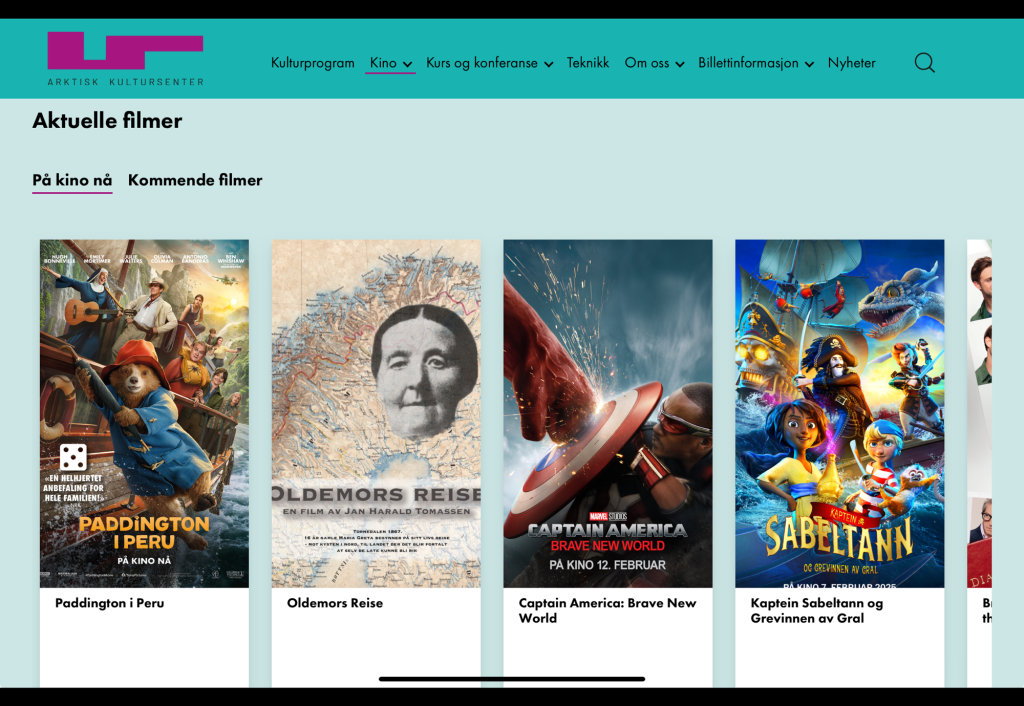Click the Paddington i Peru title link

pos(109,603)
